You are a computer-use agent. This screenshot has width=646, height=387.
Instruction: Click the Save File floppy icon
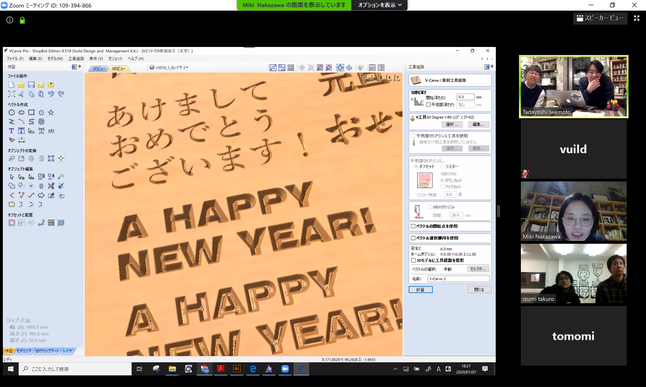click(x=31, y=85)
